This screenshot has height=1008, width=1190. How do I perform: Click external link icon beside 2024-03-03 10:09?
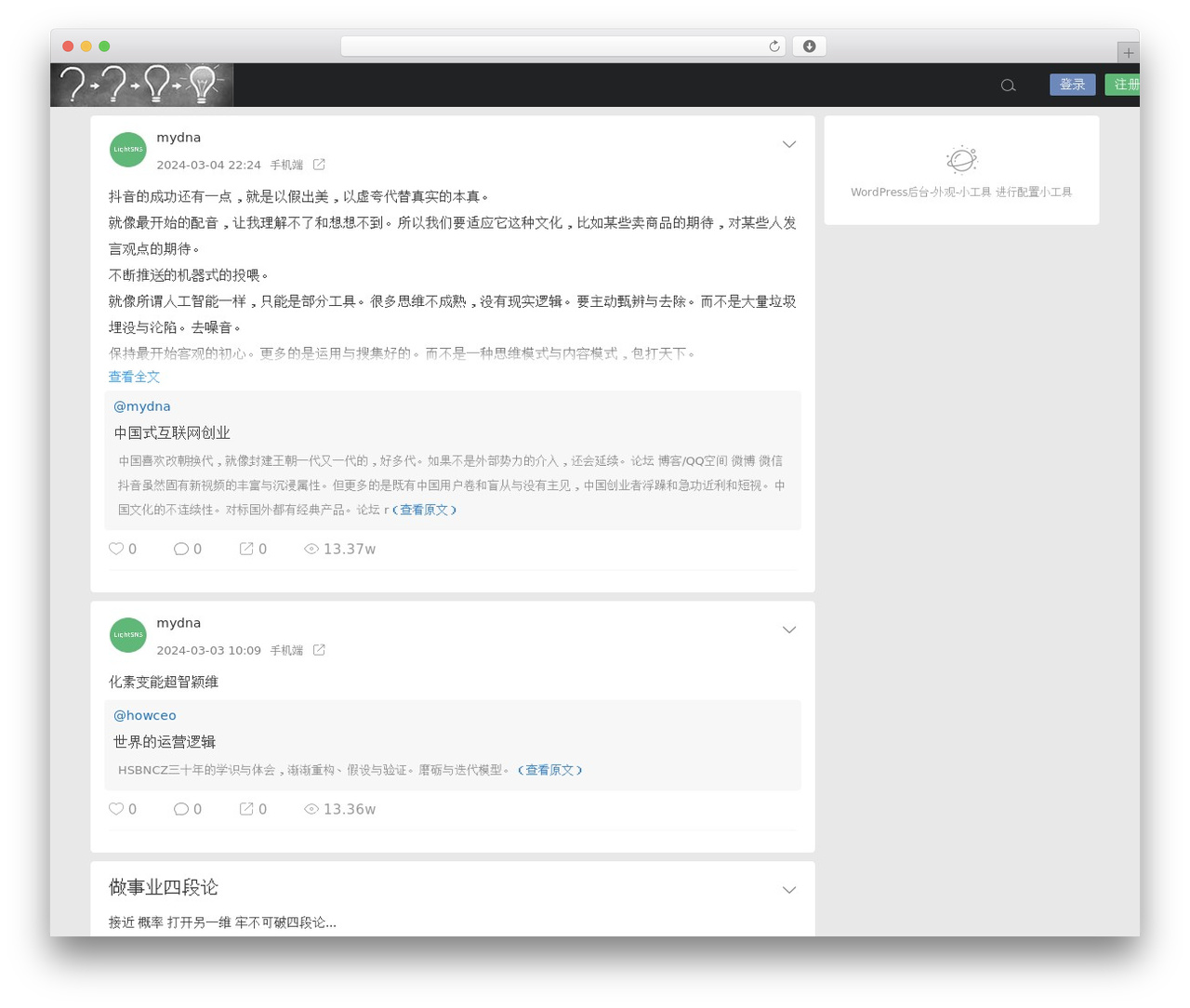pos(319,650)
